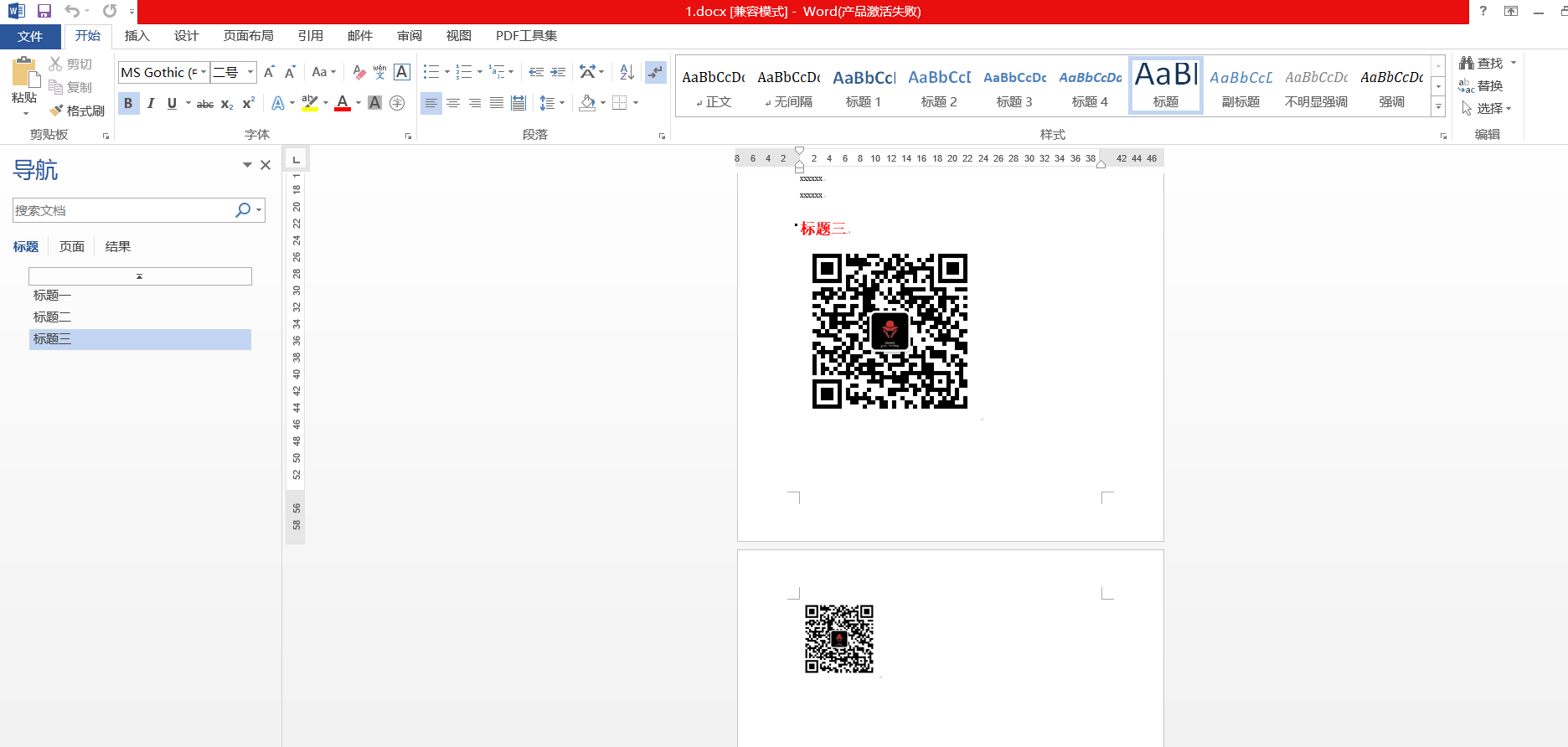1568x747 pixels.
Task: Switch to the 插入 insert tab
Action: tap(137, 36)
